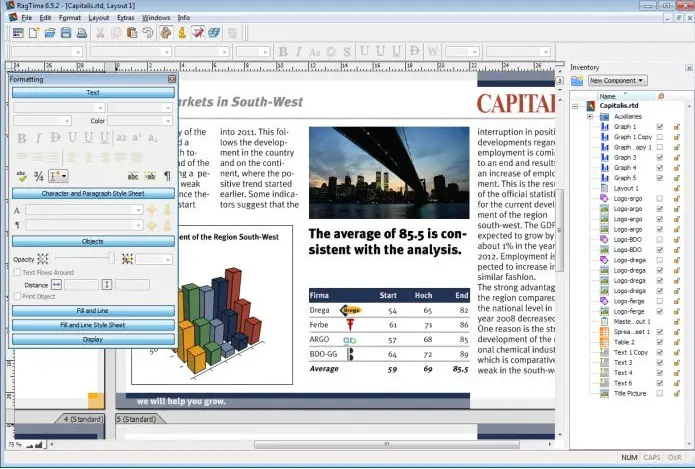Enable the Print Object checkbox
The image size is (695, 469).
(x=18, y=296)
